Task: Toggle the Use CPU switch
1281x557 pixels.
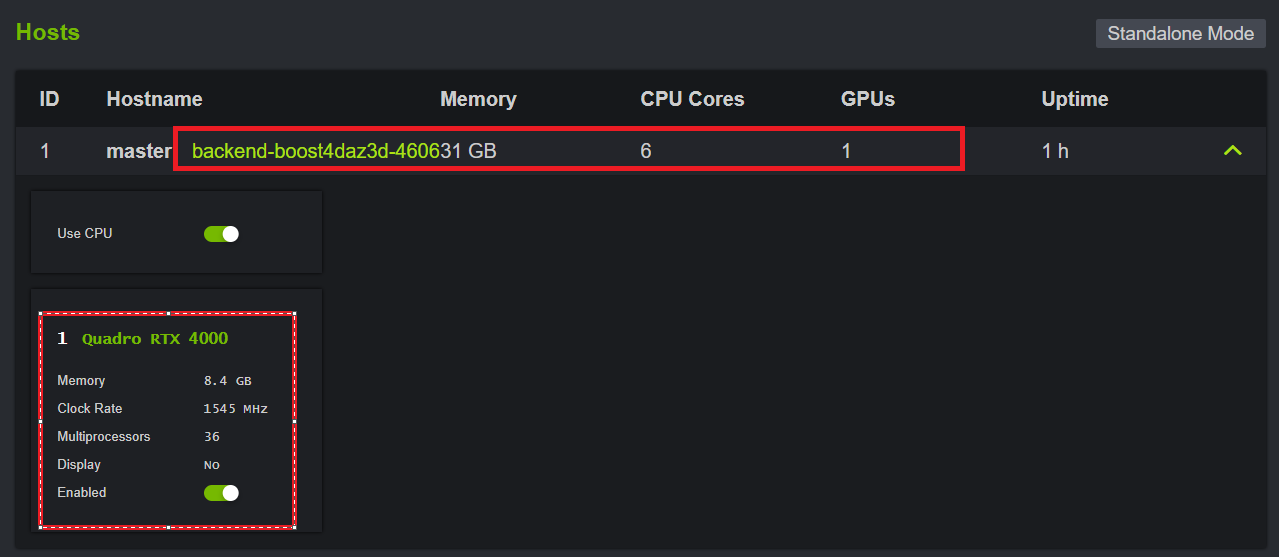Action: click(221, 234)
